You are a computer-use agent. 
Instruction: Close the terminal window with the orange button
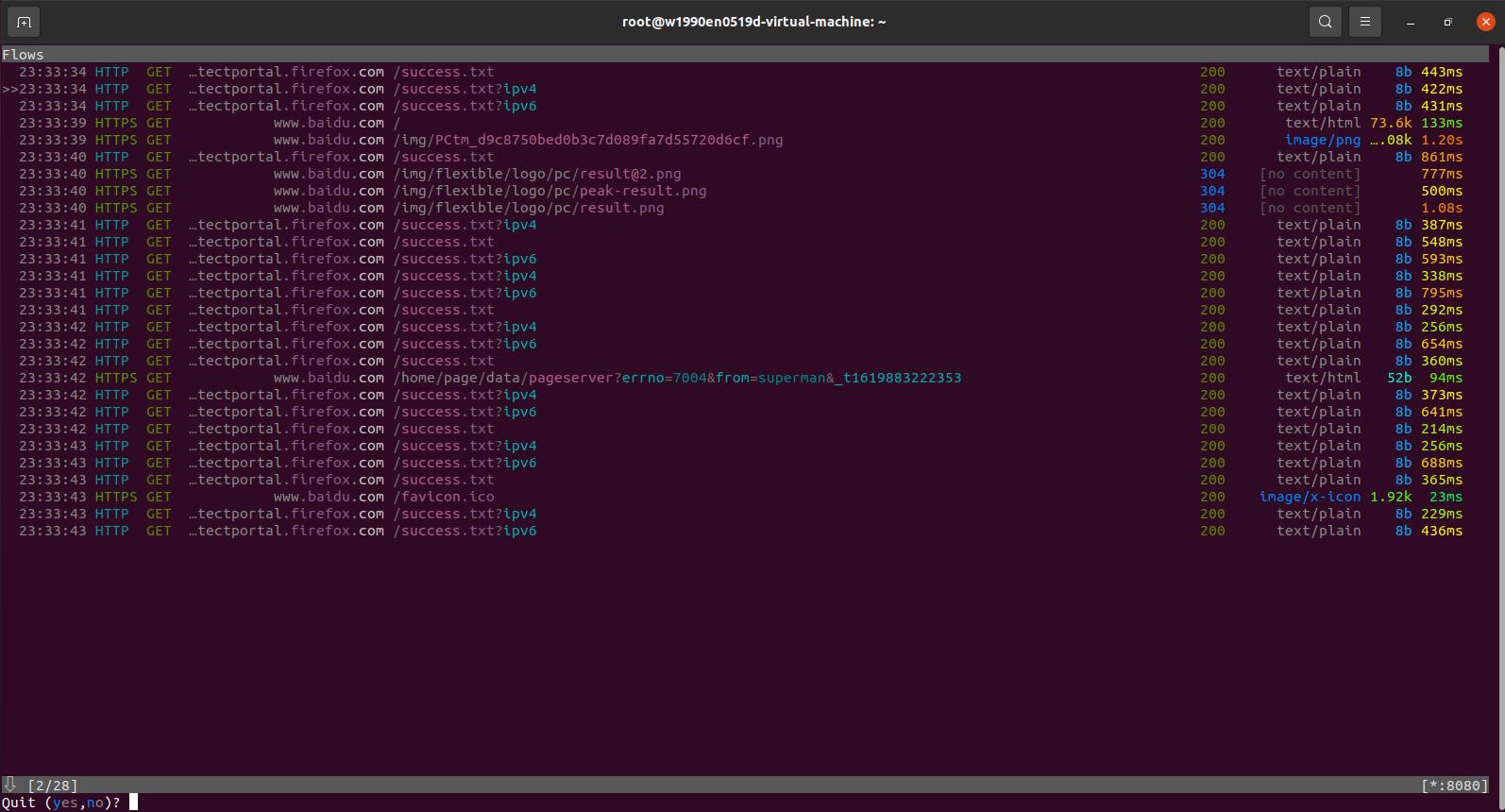[1485, 22]
